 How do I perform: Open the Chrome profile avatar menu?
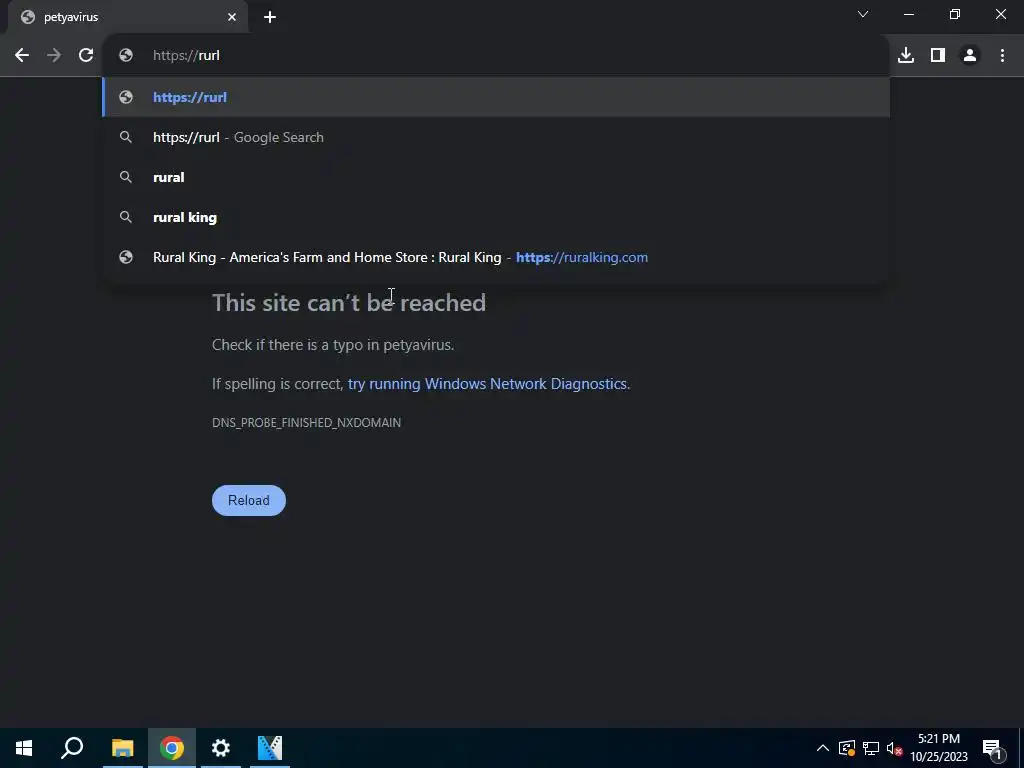click(x=970, y=56)
